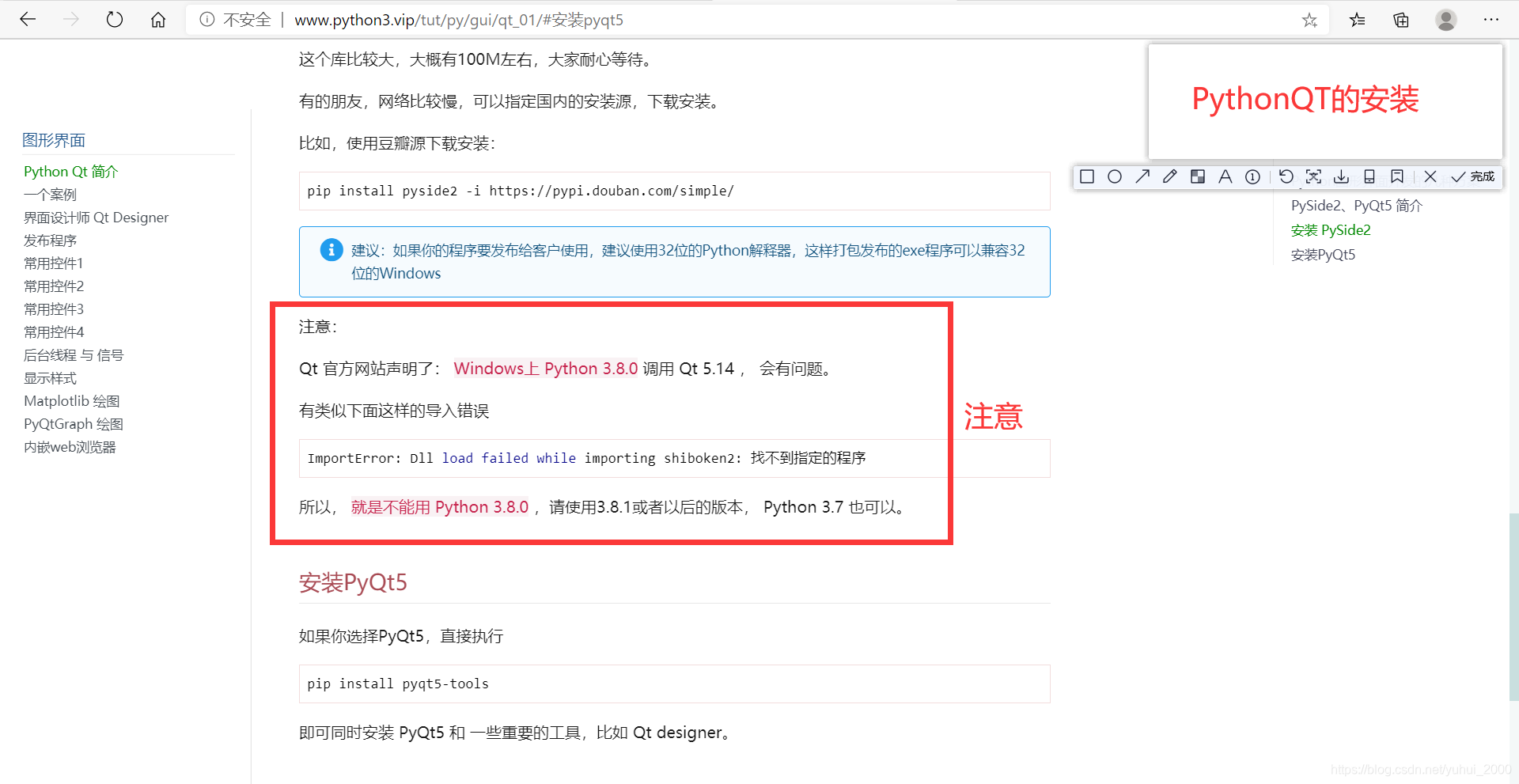Open 常用控件1 in the sidebar
This screenshot has width=1519, height=784.
(53, 263)
